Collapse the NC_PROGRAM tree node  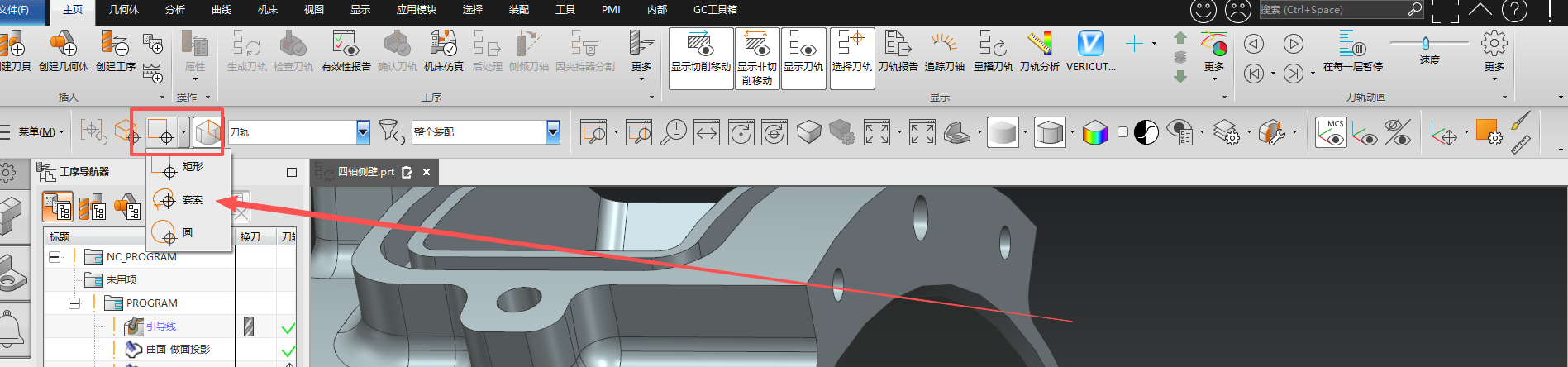[x=55, y=257]
